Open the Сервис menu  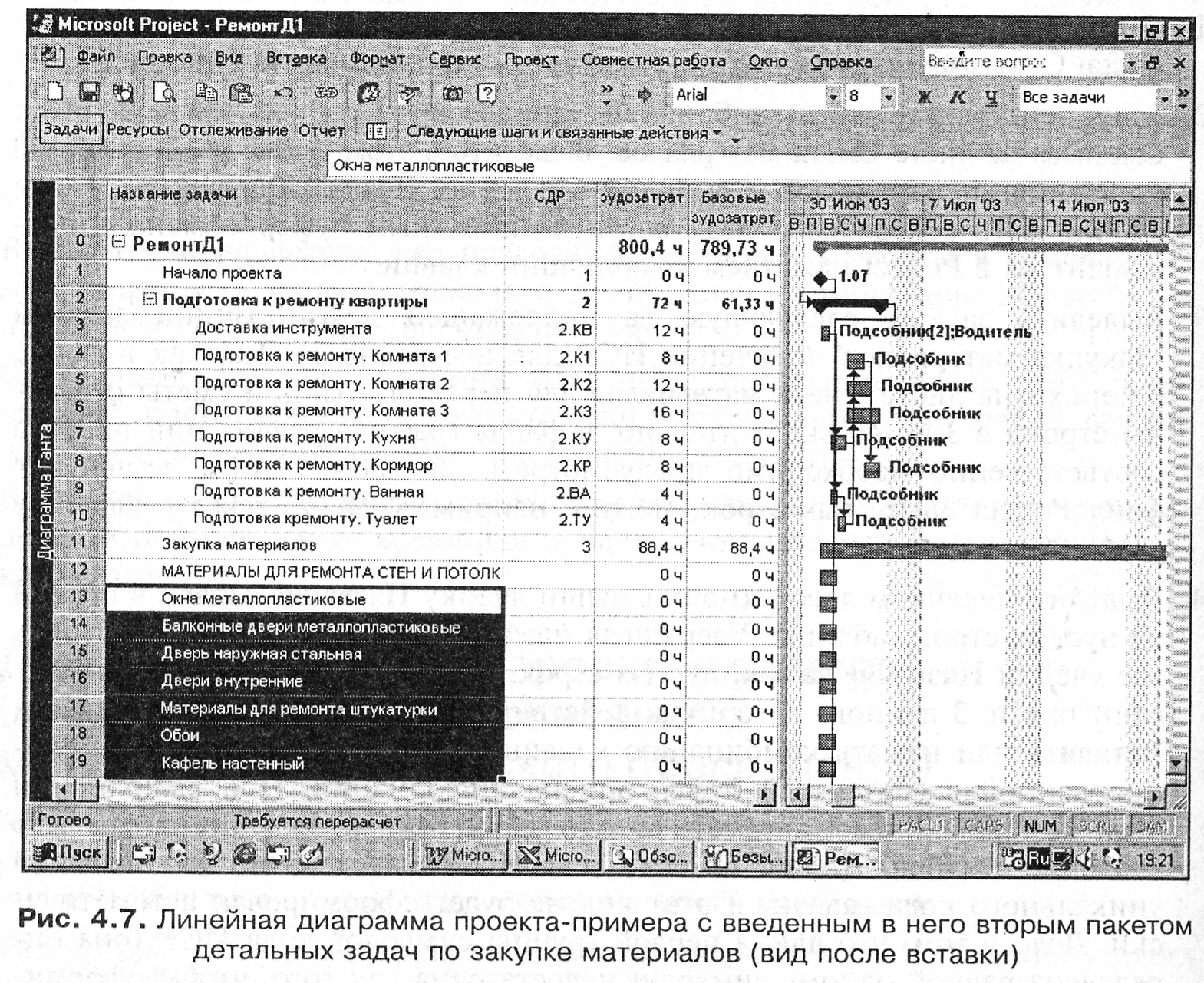click(454, 59)
